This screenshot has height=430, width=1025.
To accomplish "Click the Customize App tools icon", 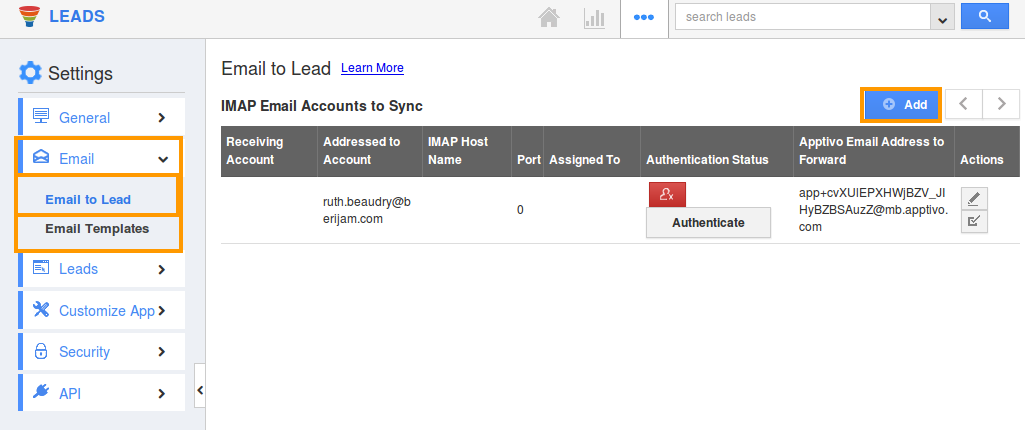I will [41, 310].
